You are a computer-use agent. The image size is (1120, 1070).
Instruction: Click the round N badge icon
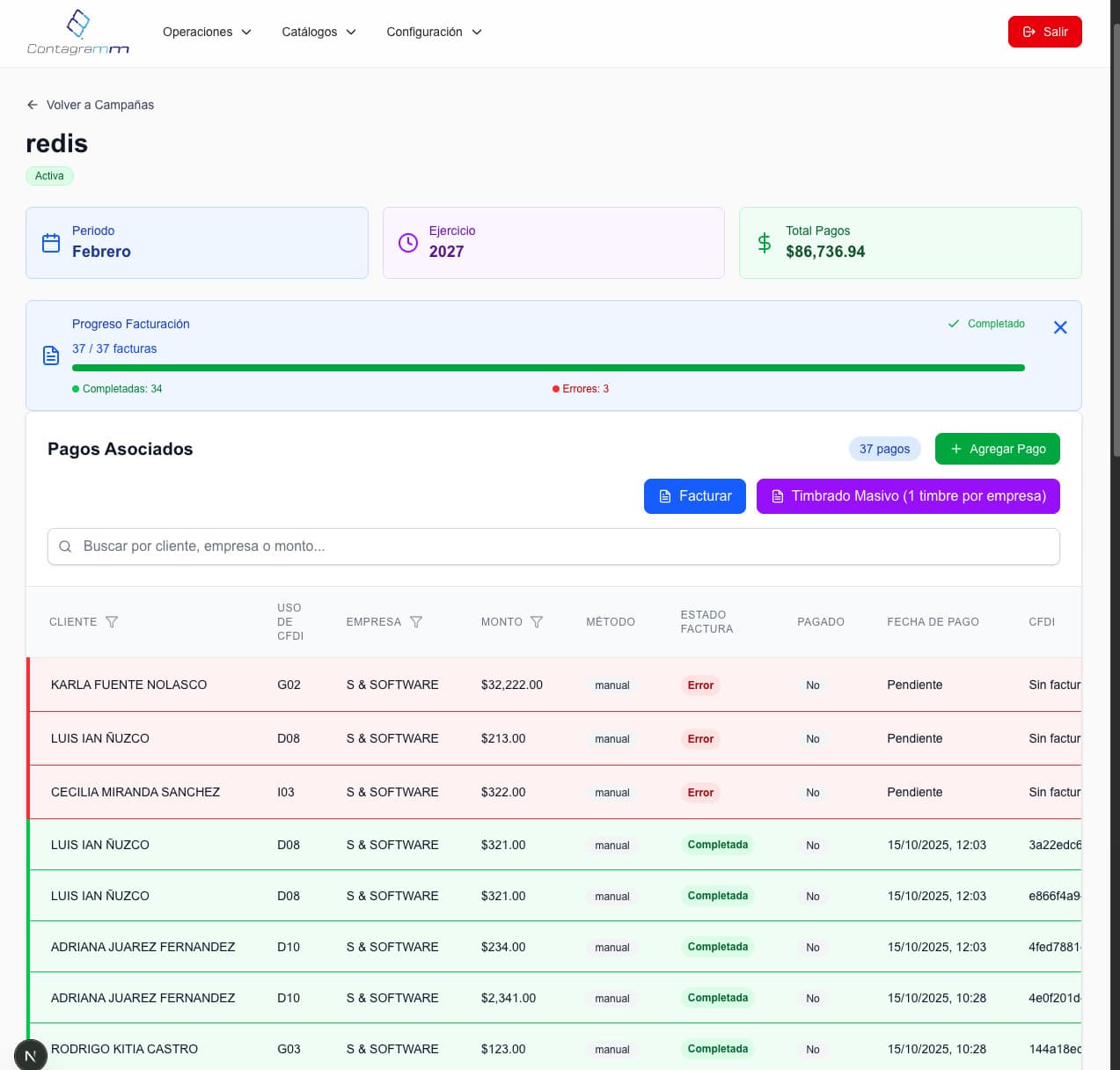(x=31, y=1055)
